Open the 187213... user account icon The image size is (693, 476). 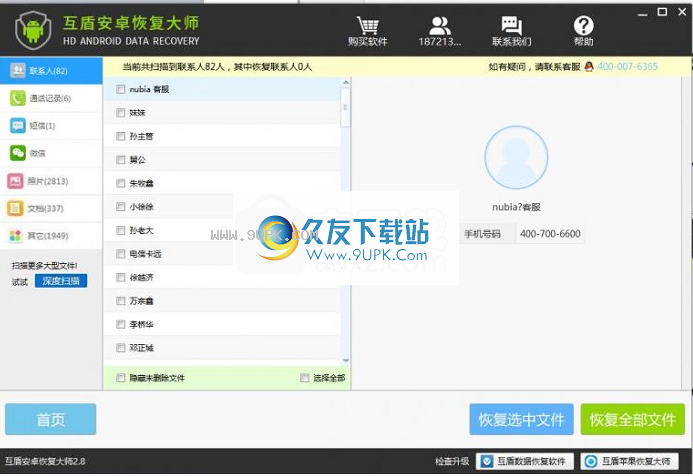coord(439,26)
